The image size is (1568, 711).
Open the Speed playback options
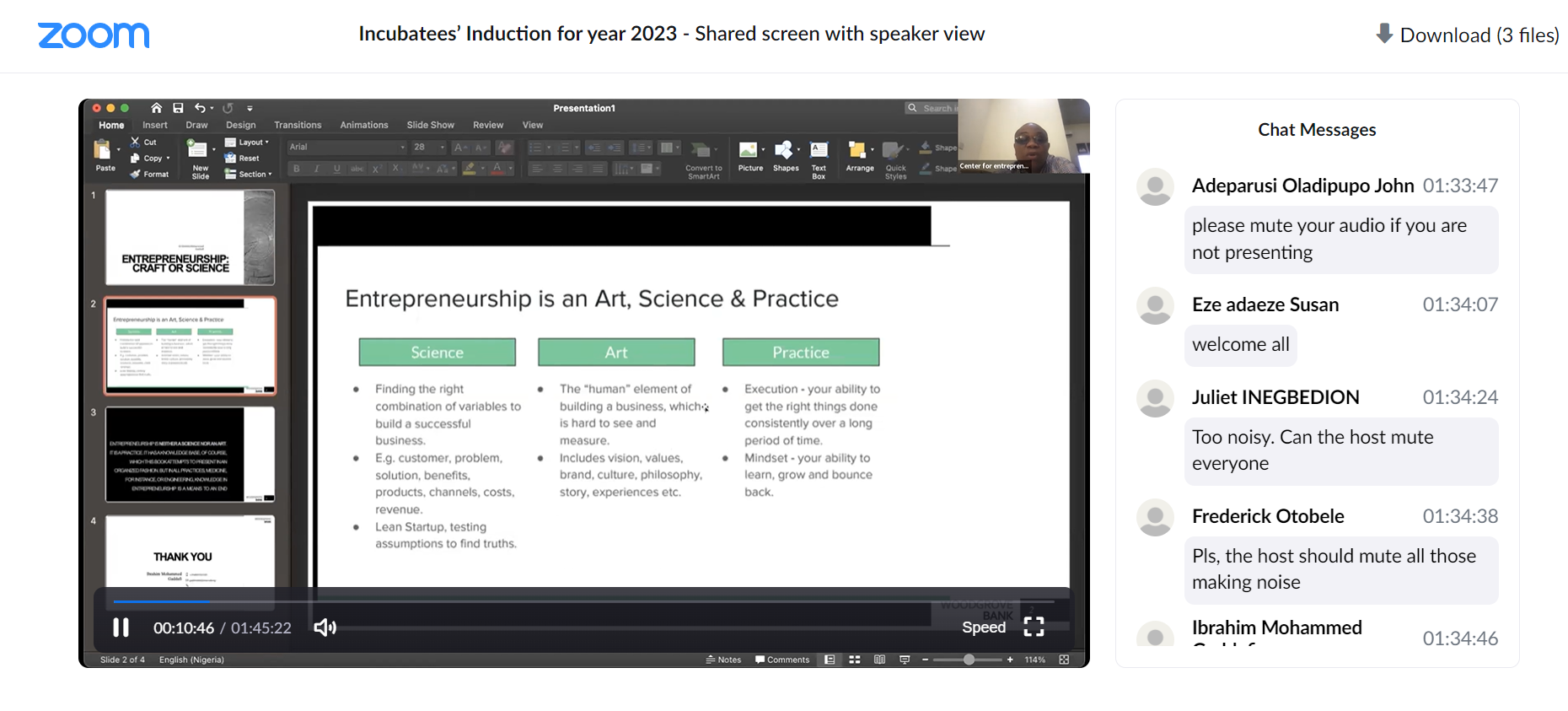point(984,628)
